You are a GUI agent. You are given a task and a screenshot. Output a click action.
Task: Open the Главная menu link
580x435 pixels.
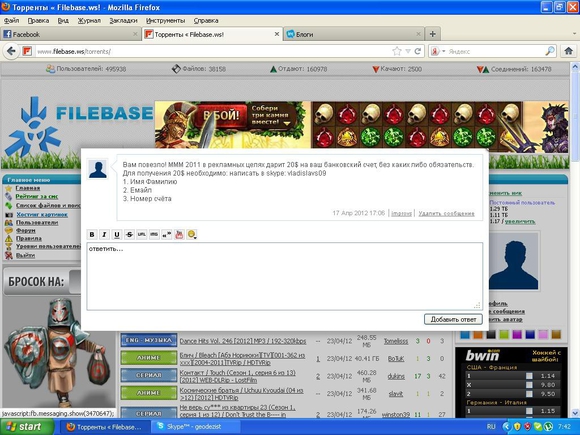pyautogui.click(x=28, y=188)
